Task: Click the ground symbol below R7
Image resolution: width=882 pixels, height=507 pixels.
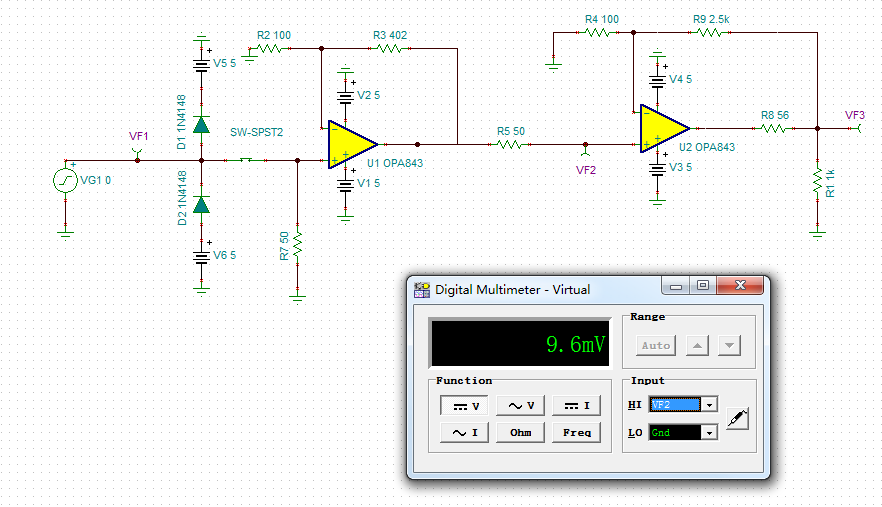Action: tap(298, 297)
